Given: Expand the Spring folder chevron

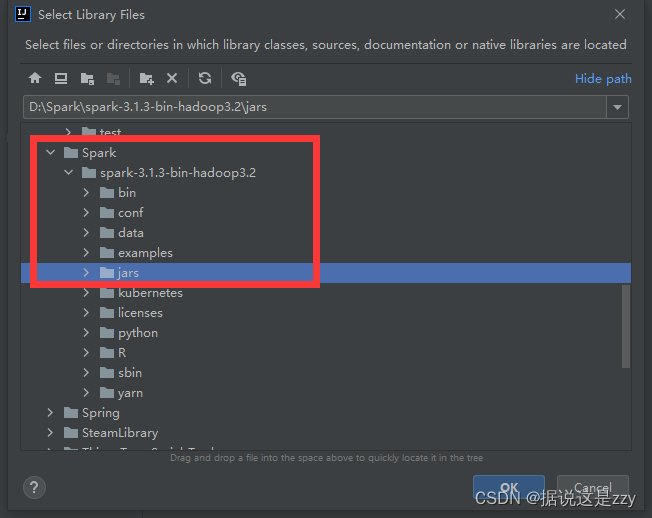Looking at the screenshot, I should click(50, 412).
